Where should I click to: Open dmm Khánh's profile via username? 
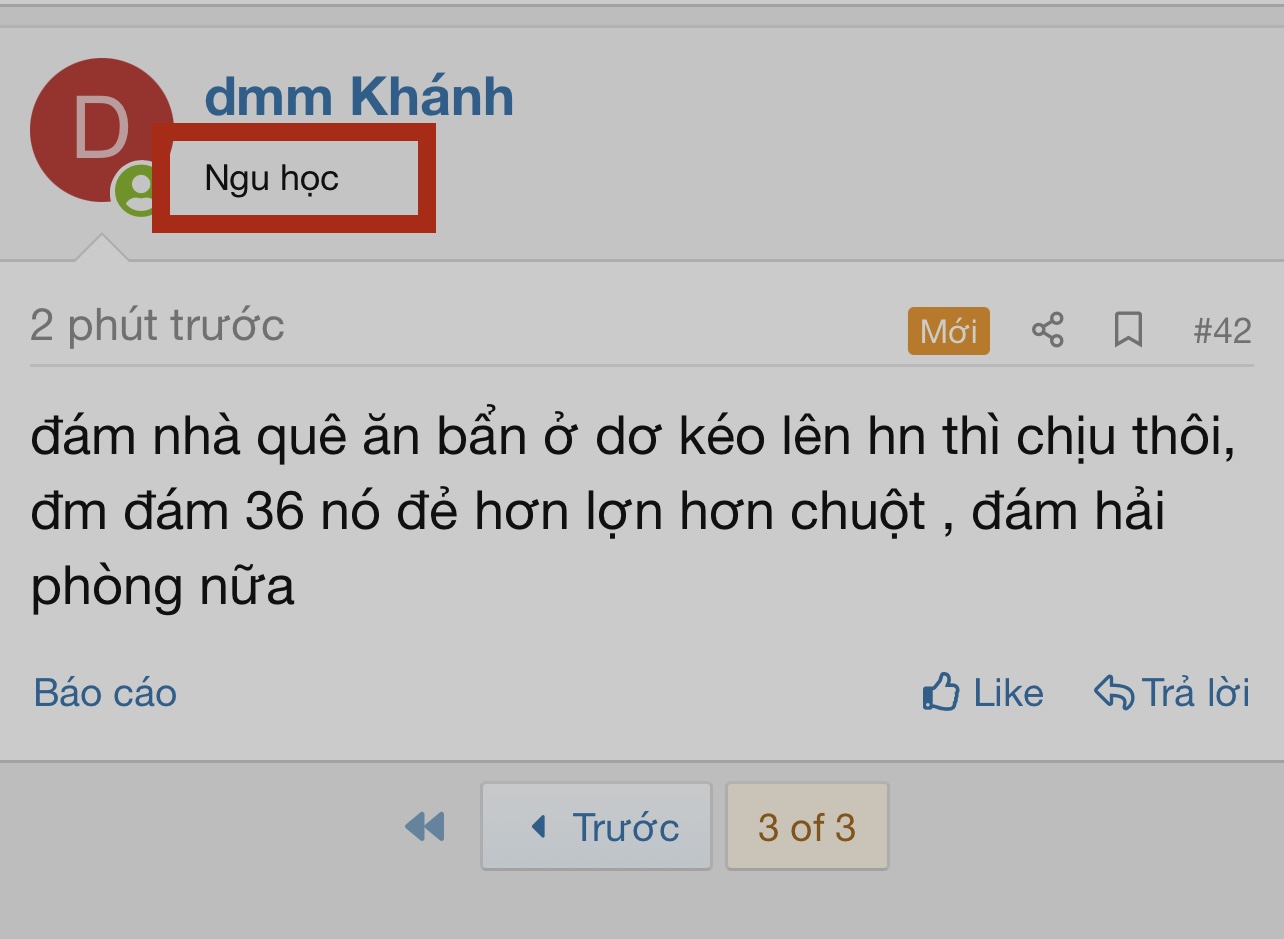coord(359,96)
